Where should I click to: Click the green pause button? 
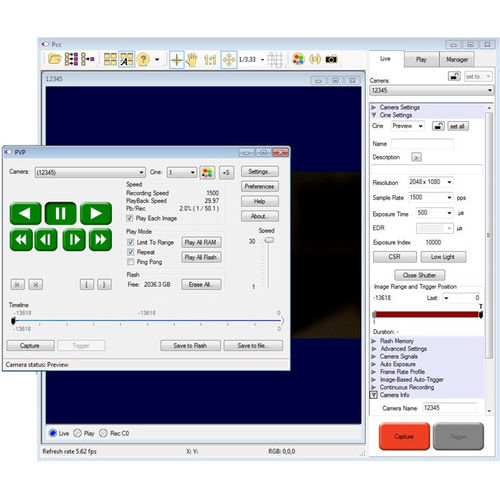coord(61,213)
